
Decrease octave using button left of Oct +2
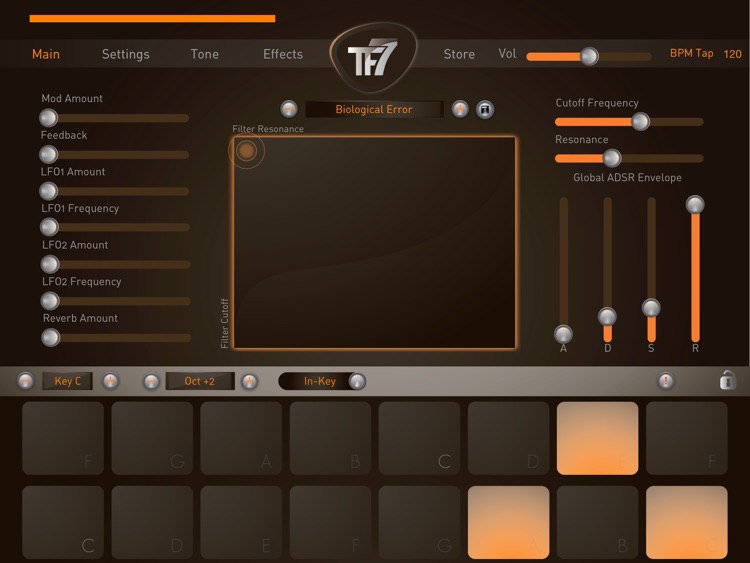[x=151, y=381]
